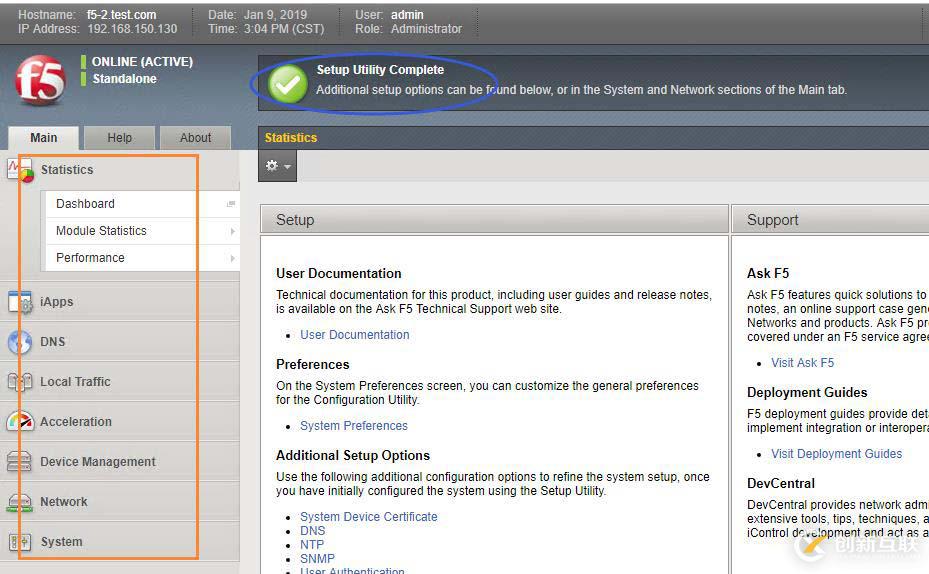
Task: Click the Support panel header
Action: tap(831, 220)
